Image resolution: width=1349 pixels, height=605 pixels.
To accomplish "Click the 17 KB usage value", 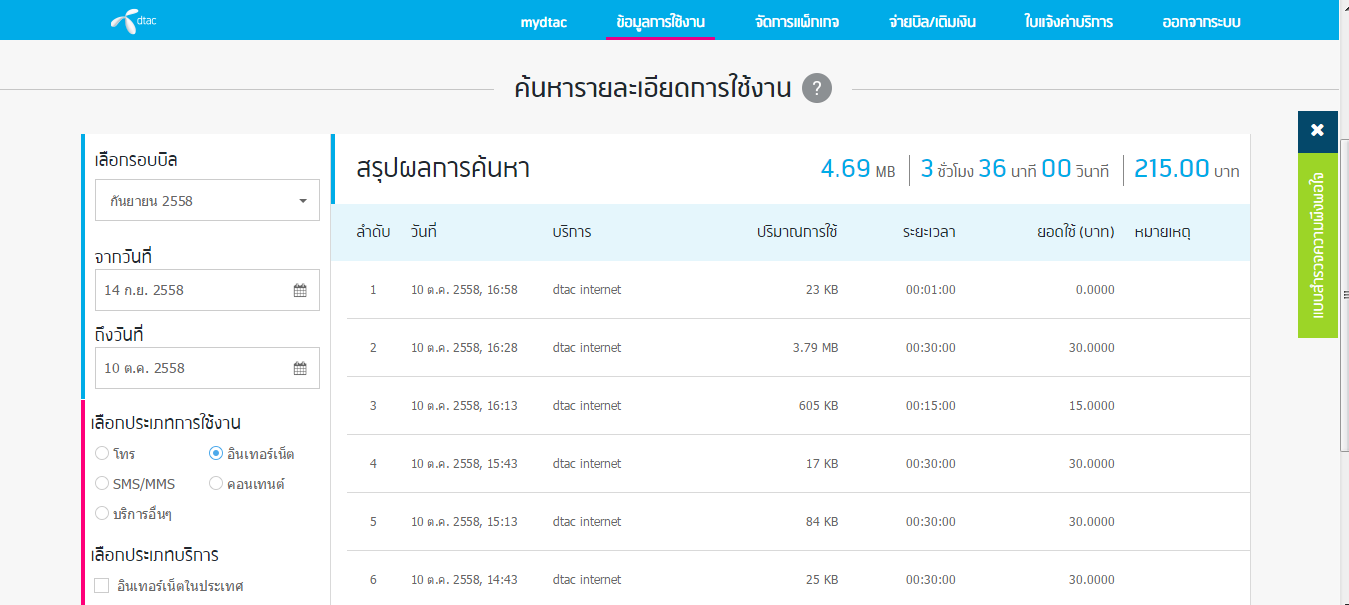I will pyautogui.click(x=821, y=464).
